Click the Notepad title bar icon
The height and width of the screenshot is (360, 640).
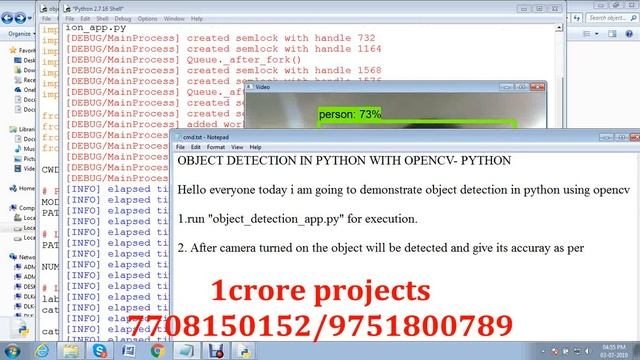(x=178, y=137)
